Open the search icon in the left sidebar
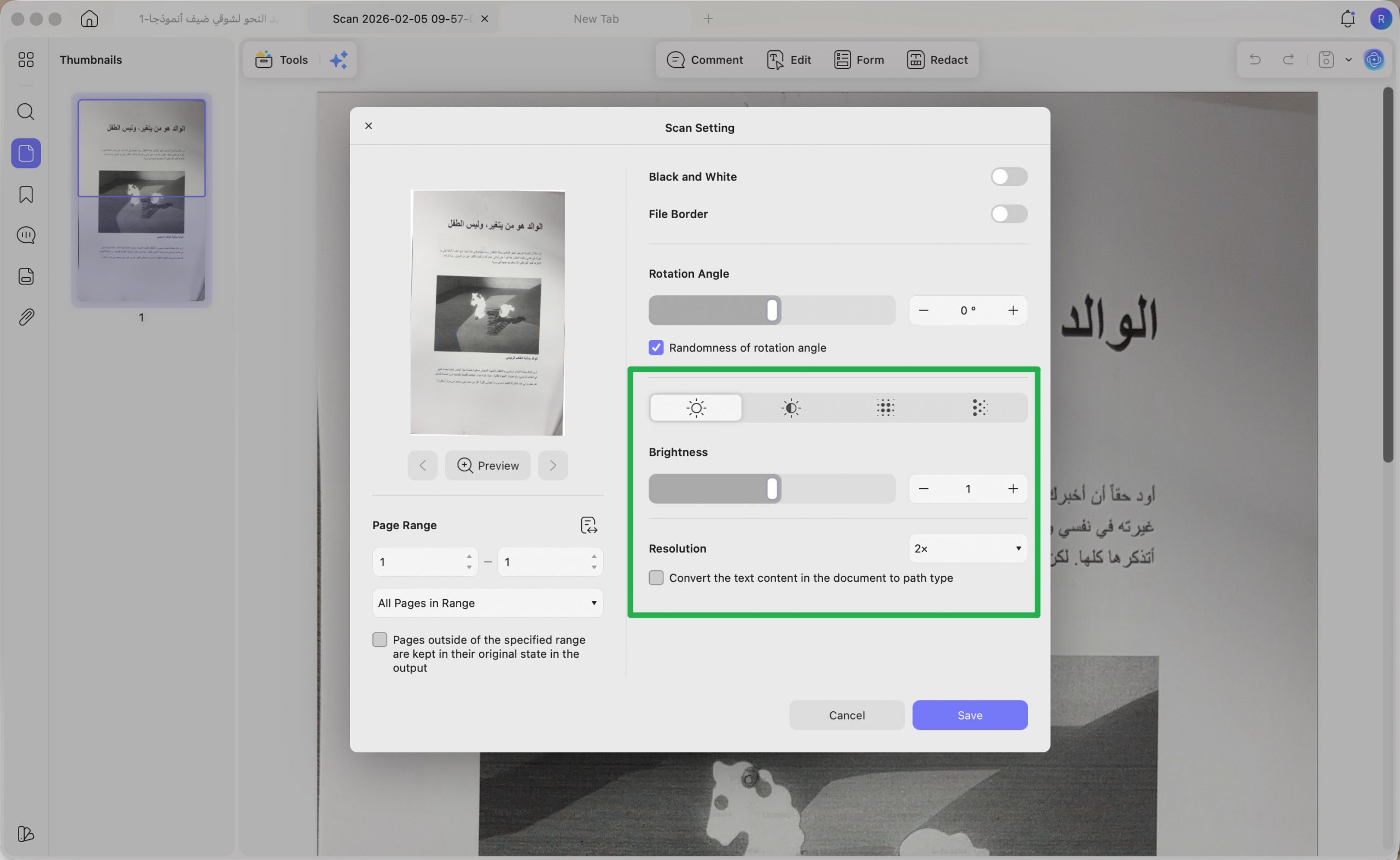1400x860 pixels. [26, 112]
